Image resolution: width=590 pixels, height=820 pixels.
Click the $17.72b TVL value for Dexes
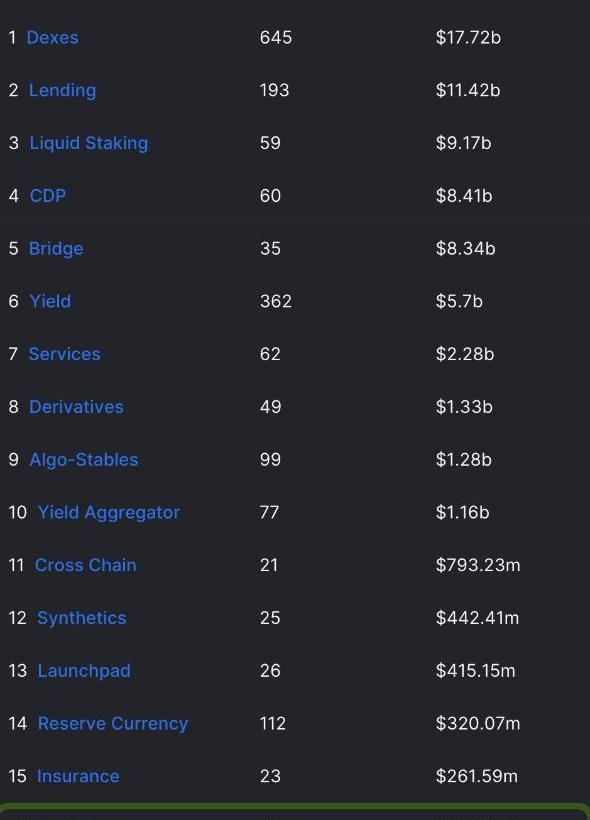(468, 38)
